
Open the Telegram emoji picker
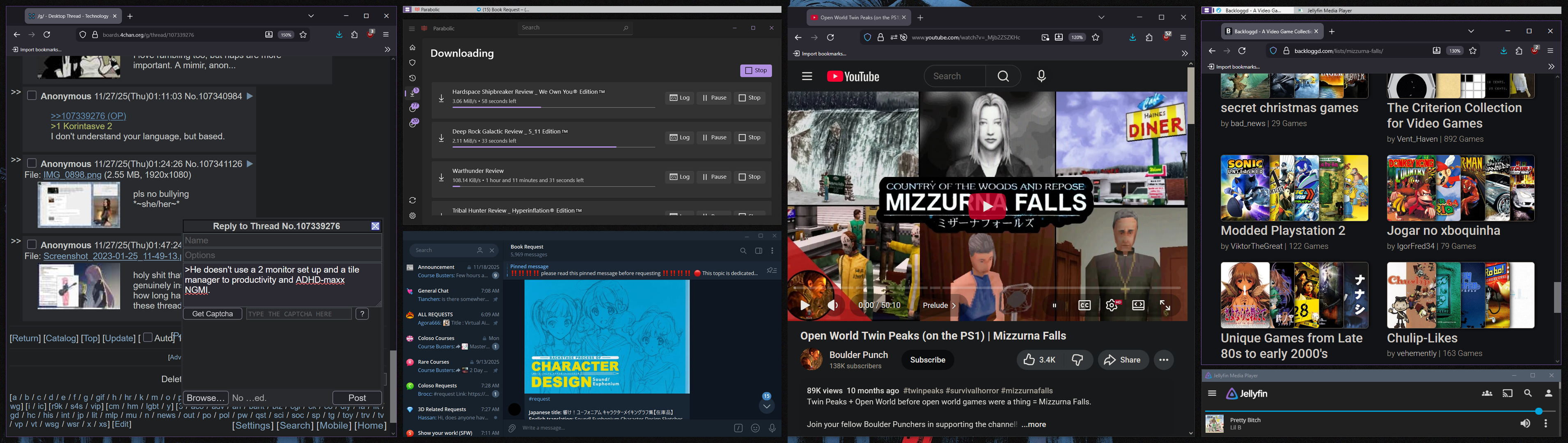coord(755,428)
